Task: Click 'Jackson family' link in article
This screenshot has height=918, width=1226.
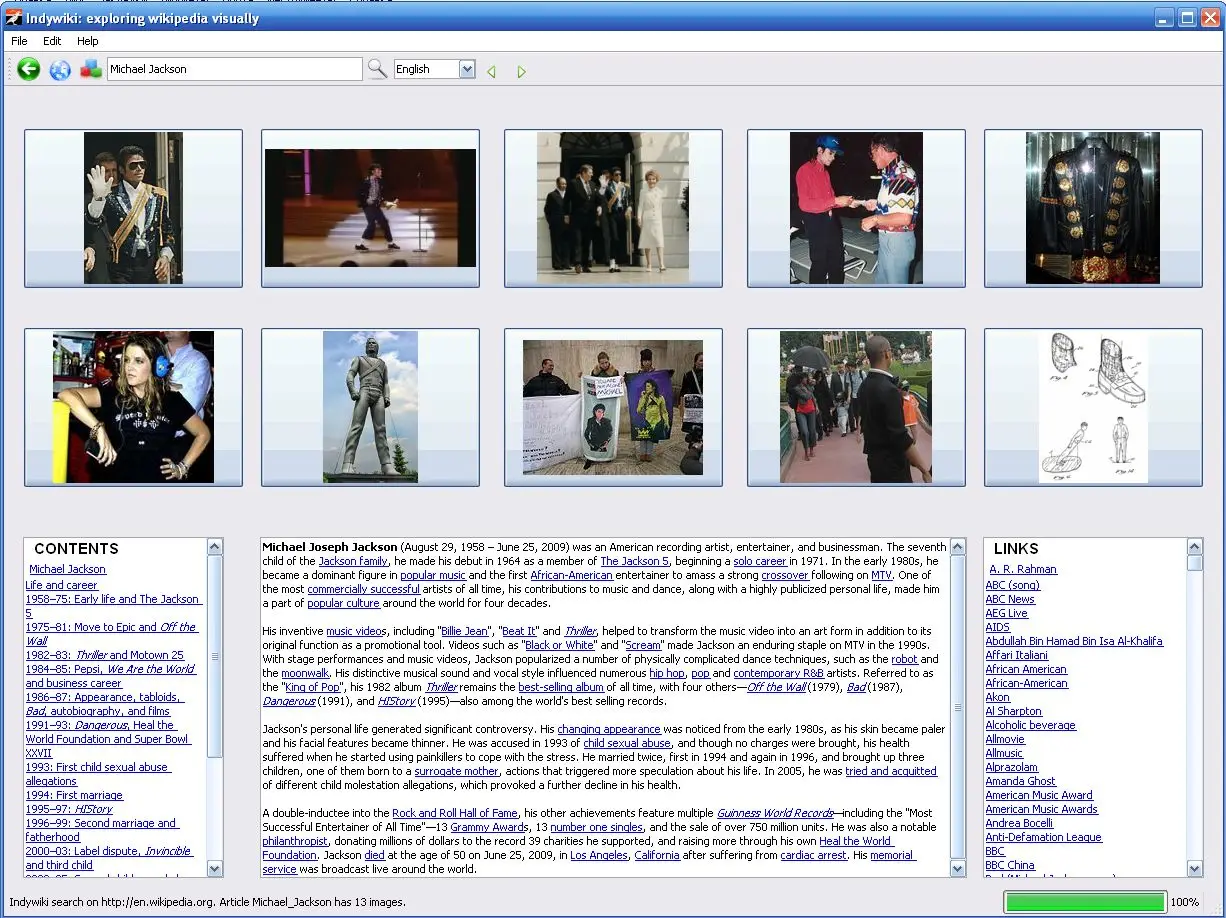Action: pos(353,561)
